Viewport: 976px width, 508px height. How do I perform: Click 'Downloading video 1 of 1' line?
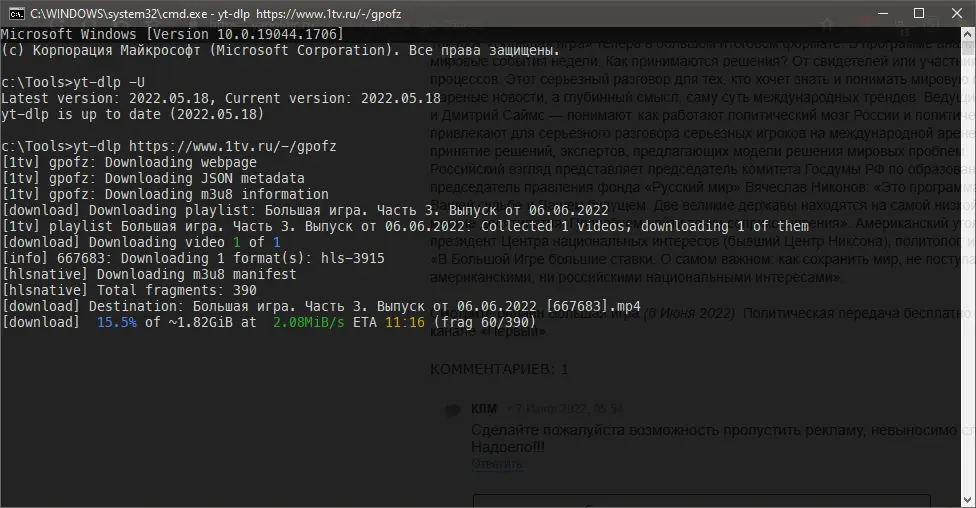(141, 242)
